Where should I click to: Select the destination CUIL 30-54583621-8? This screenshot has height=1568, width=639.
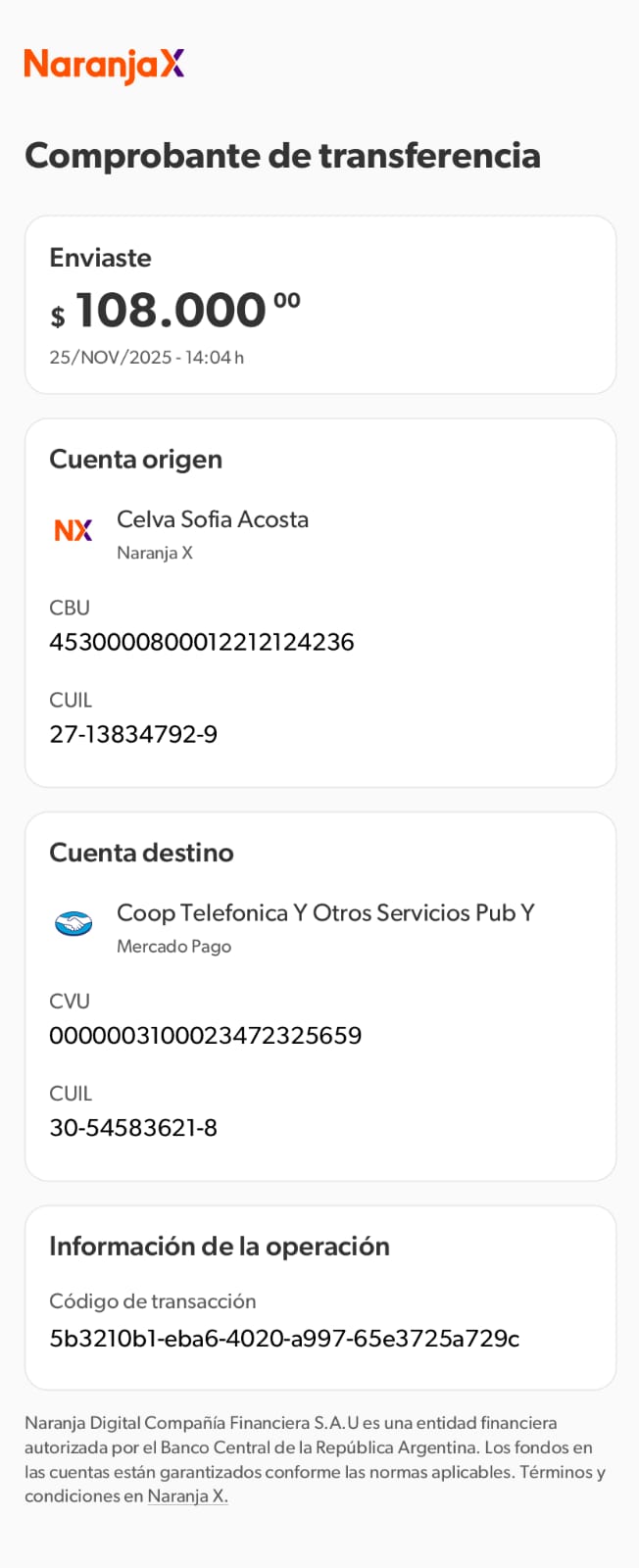click(x=133, y=1128)
